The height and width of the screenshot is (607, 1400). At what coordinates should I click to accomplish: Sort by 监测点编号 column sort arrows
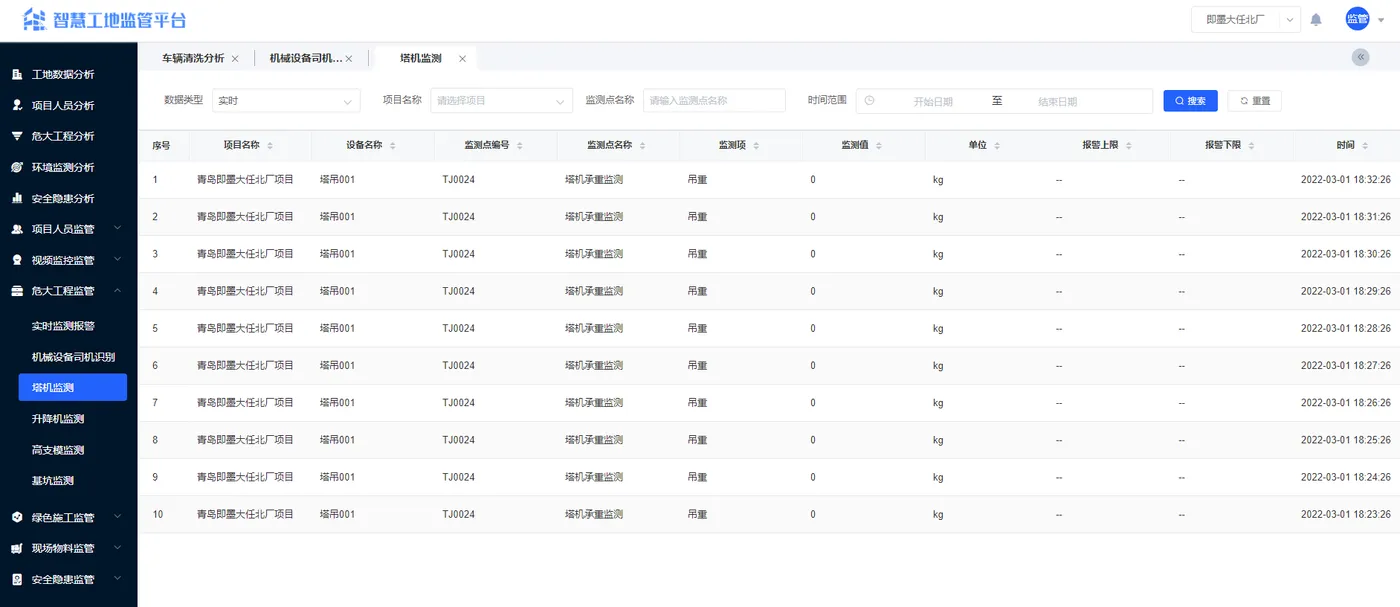(x=519, y=146)
